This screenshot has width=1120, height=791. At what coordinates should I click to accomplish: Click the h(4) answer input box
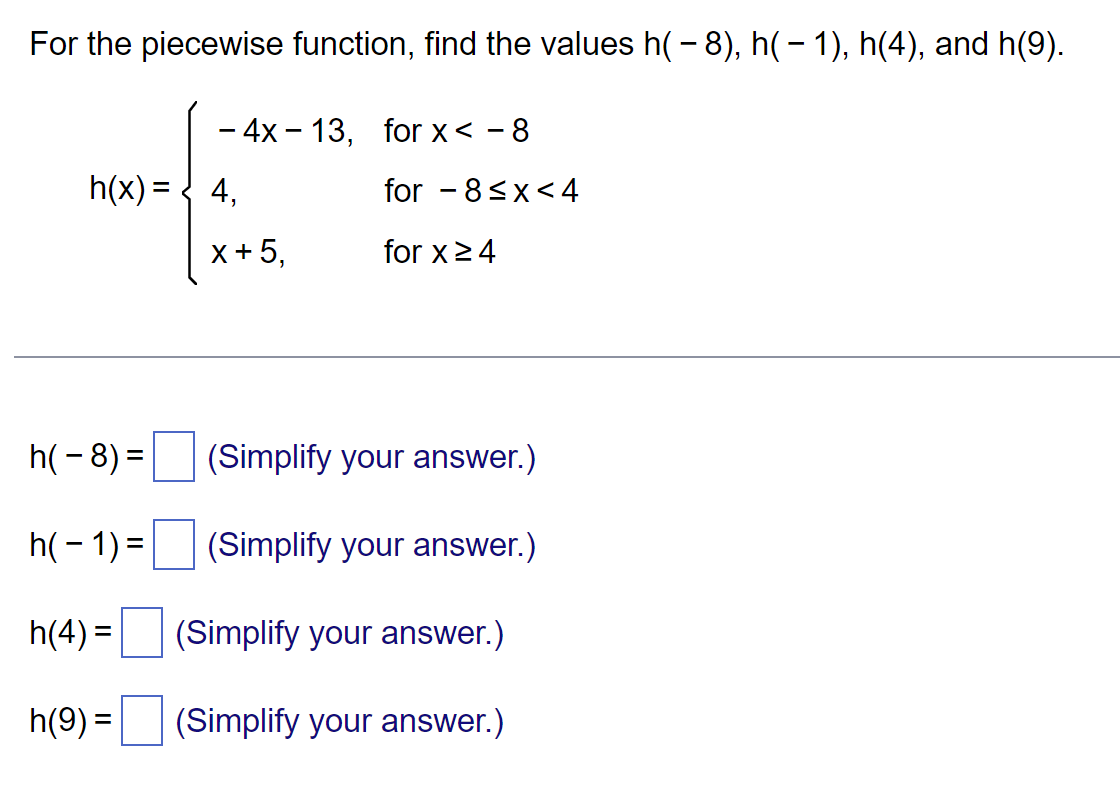coord(141,634)
